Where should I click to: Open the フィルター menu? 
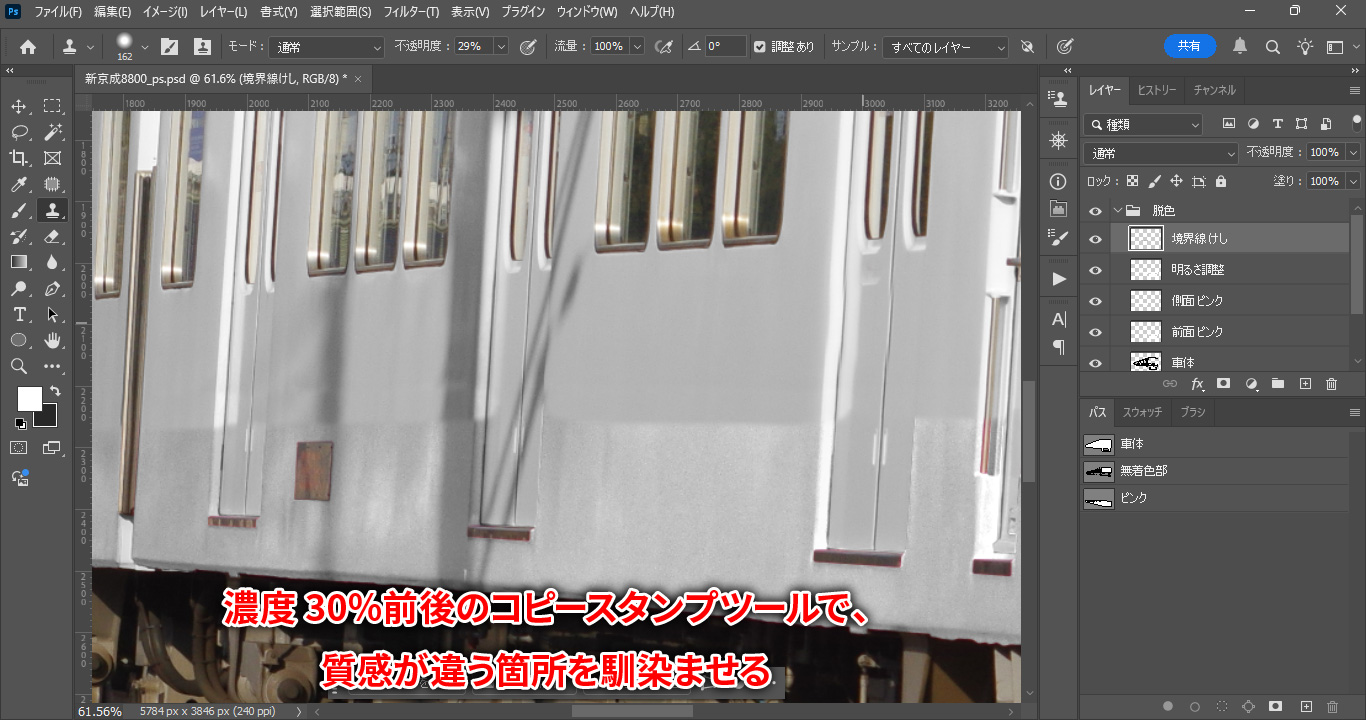(411, 12)
